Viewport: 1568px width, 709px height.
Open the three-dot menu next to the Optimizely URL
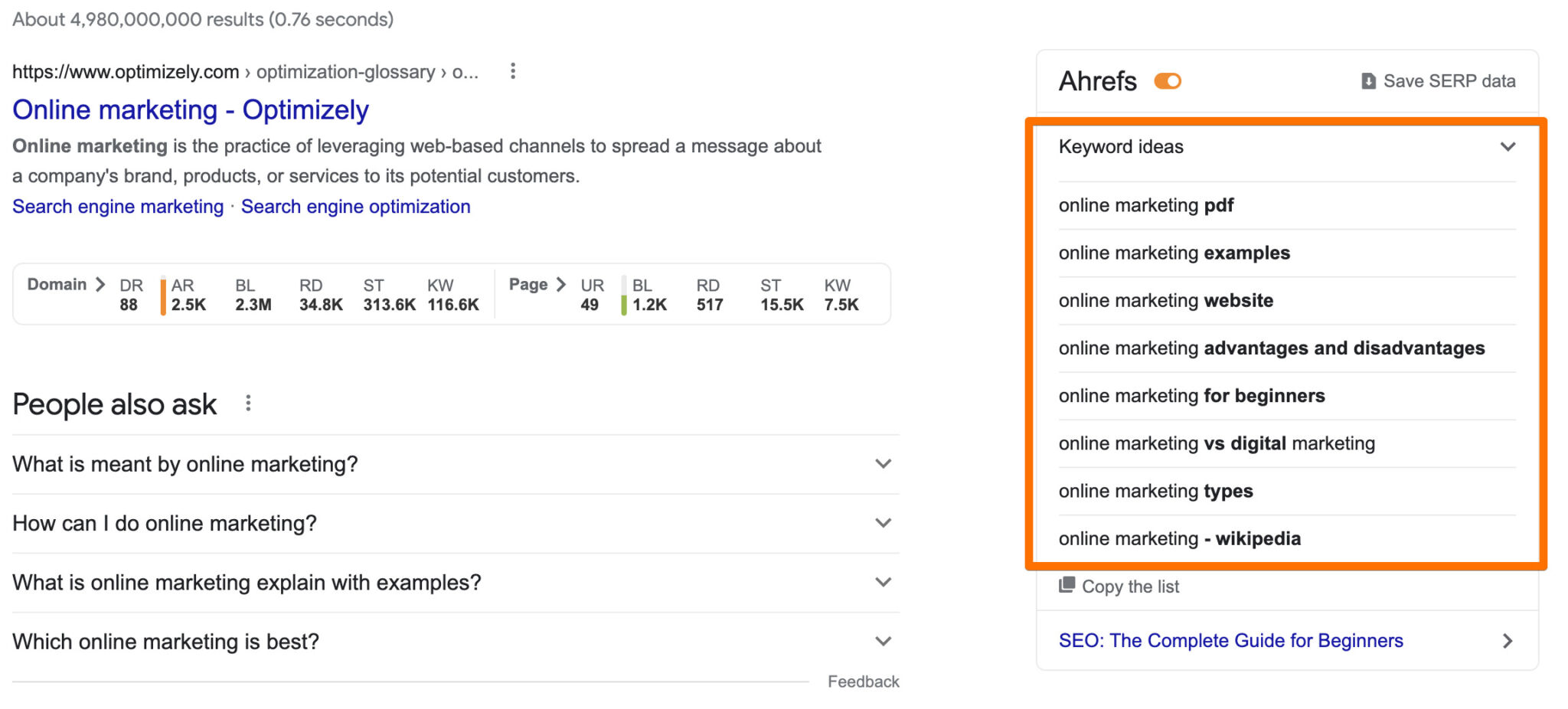(x=512, y=70)
